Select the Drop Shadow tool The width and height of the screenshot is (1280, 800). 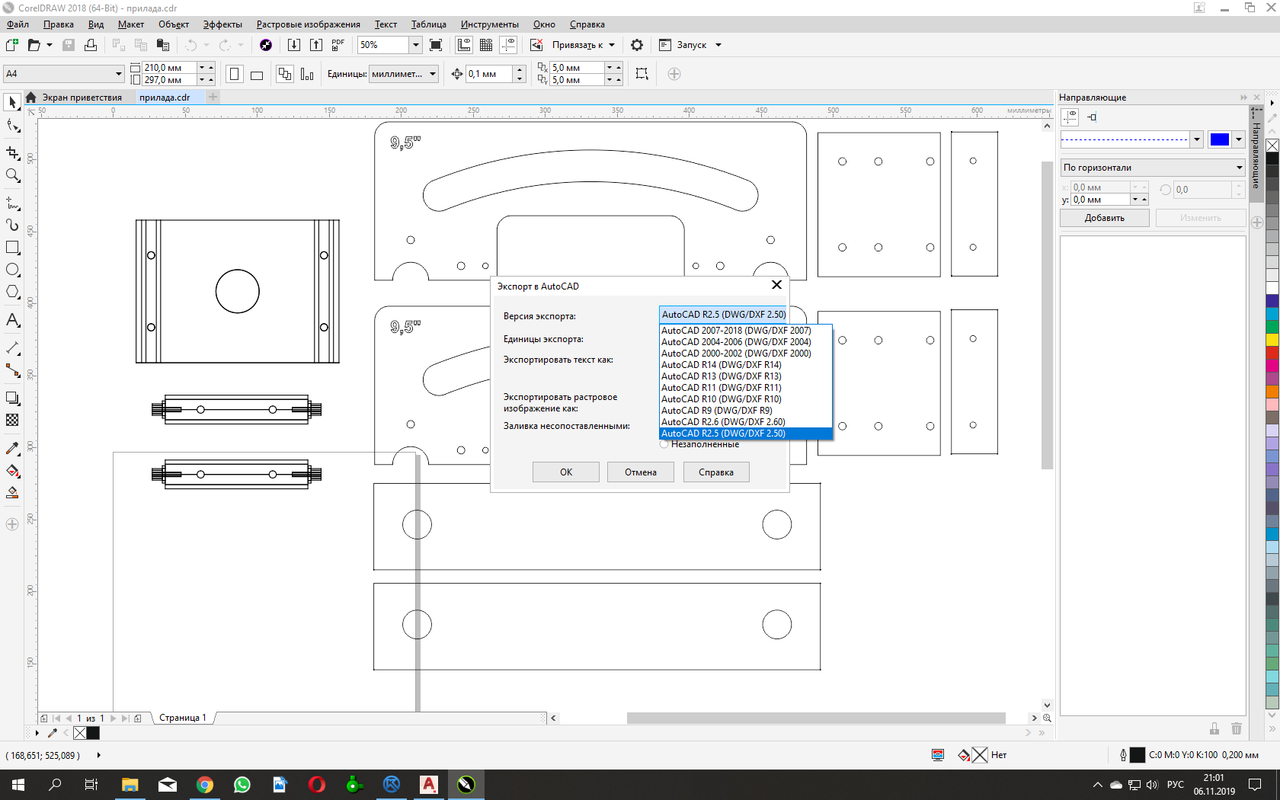click(x=12, y=398)
